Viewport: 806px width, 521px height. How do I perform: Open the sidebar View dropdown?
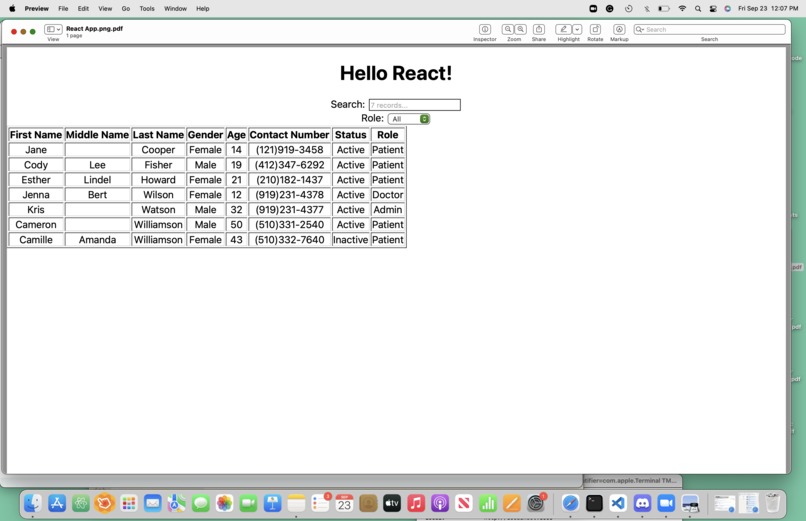(53, 29)
